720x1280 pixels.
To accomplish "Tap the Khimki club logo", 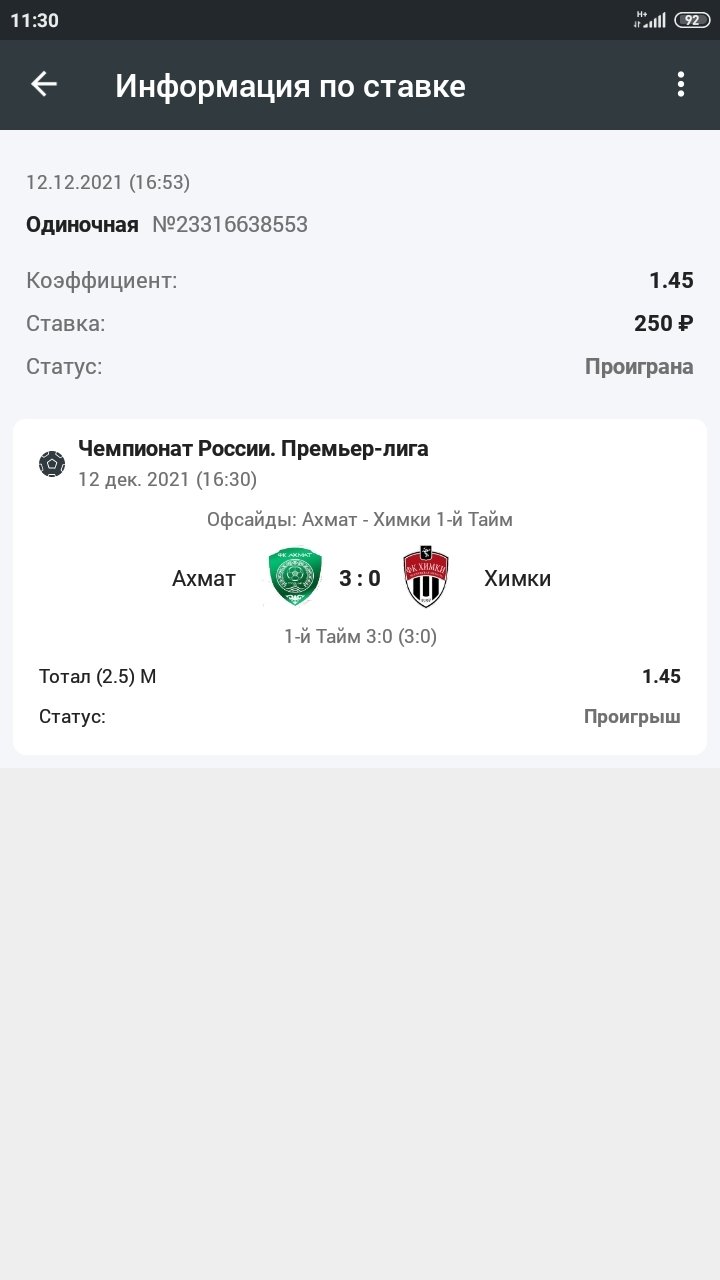I will [426, 578].
